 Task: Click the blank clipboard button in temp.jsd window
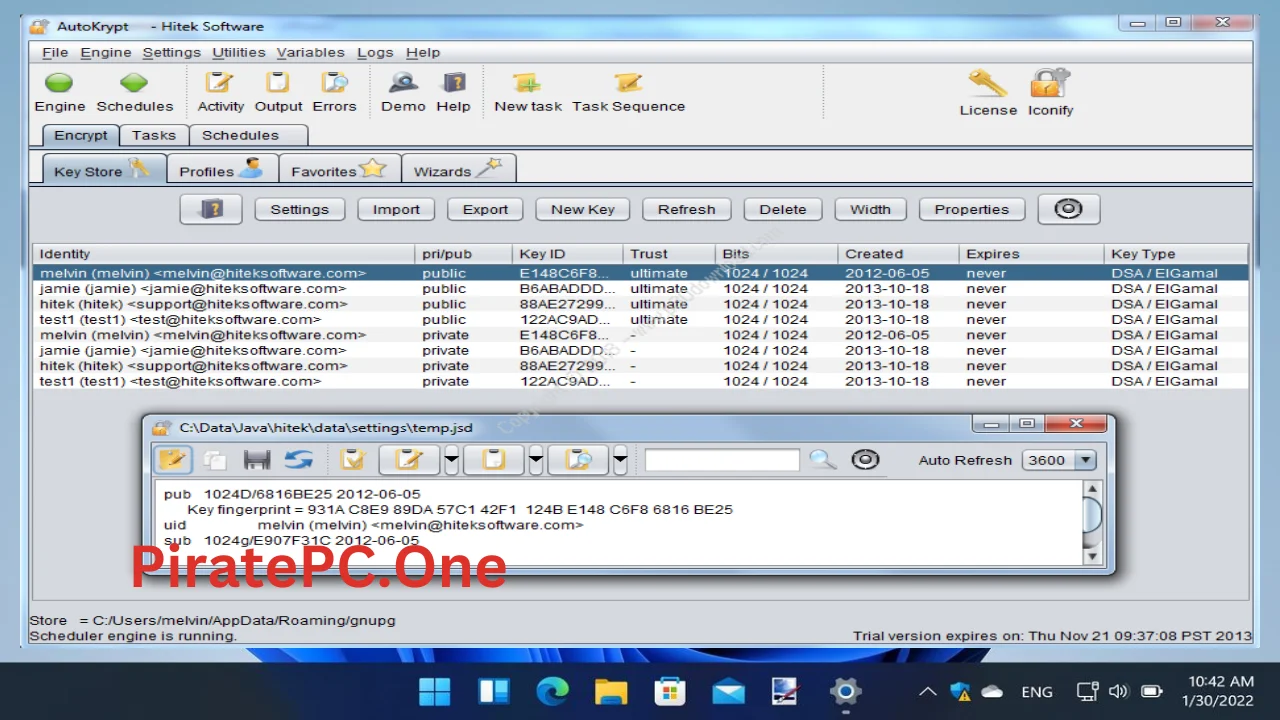pos(494,460)
